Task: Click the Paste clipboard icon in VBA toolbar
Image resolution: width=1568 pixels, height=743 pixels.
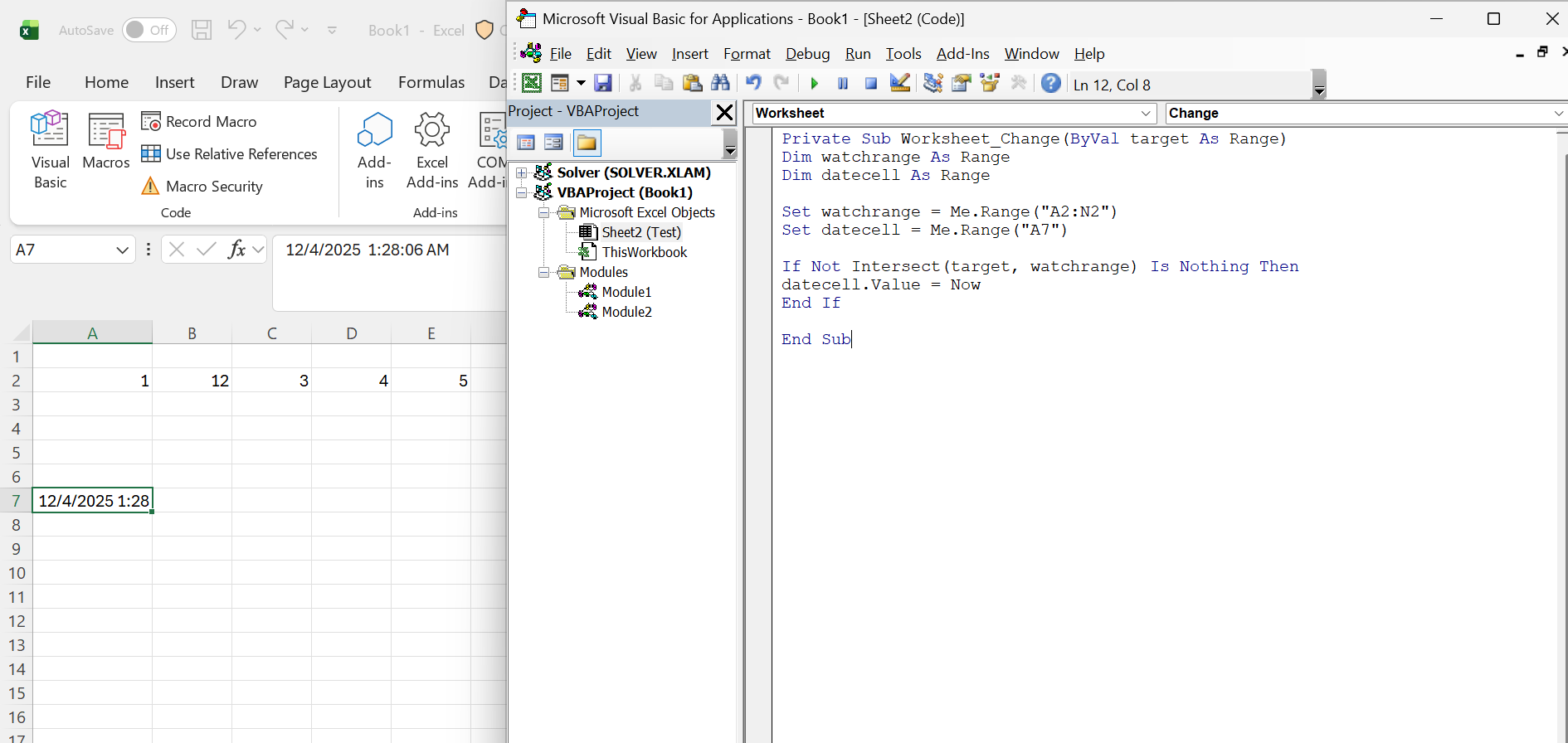Action: (x=692, y=83)
